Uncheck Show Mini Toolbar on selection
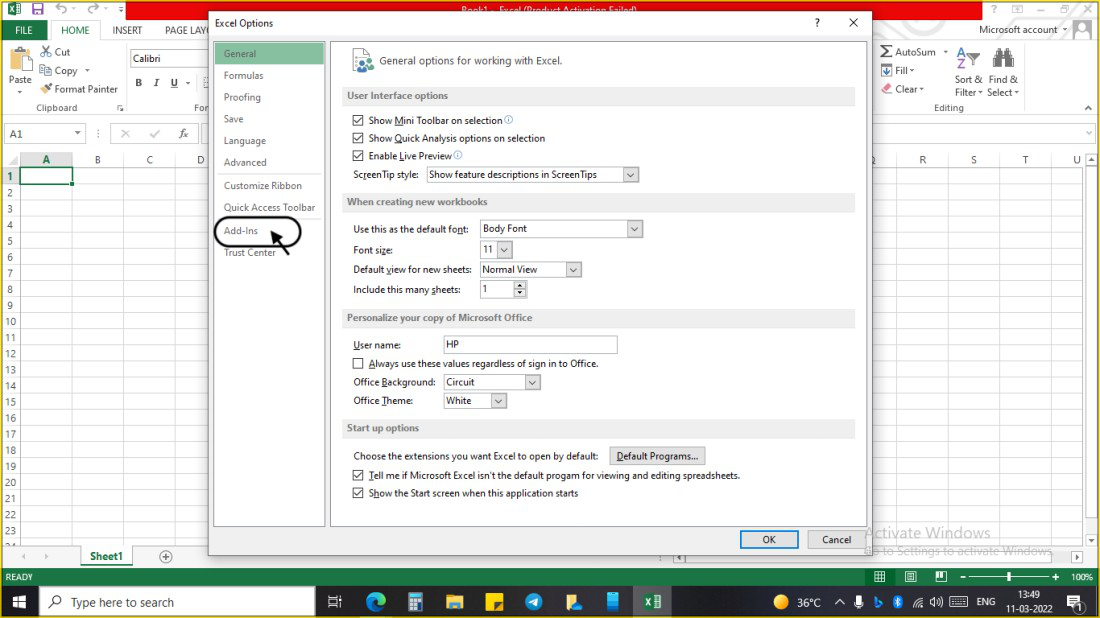Viewport: 1100px width, 618px height. 358,121
